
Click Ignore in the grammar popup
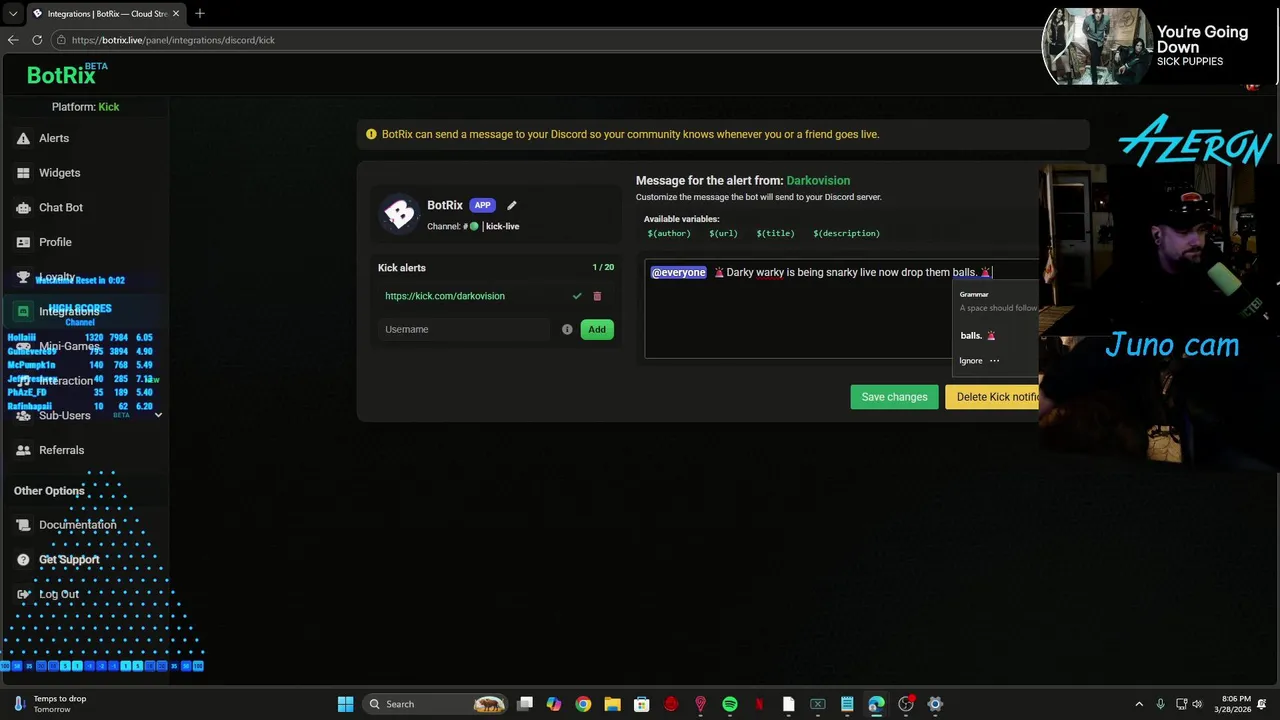click(x=971, y=361)
